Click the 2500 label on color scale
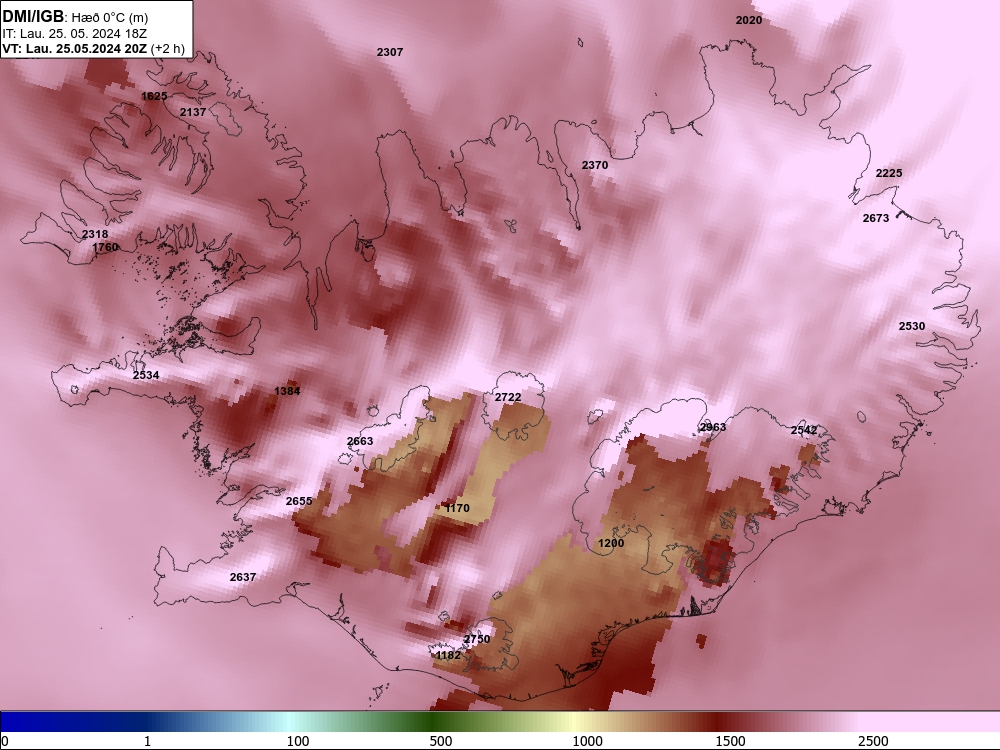The width and height of the screenshot is (1000, 750). tap(873, 741)
